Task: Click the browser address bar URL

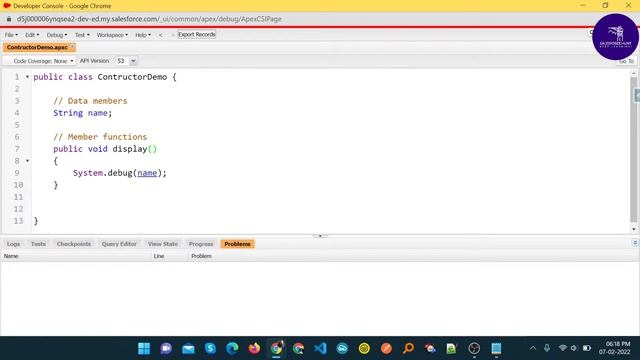Action: coord(149,19)
